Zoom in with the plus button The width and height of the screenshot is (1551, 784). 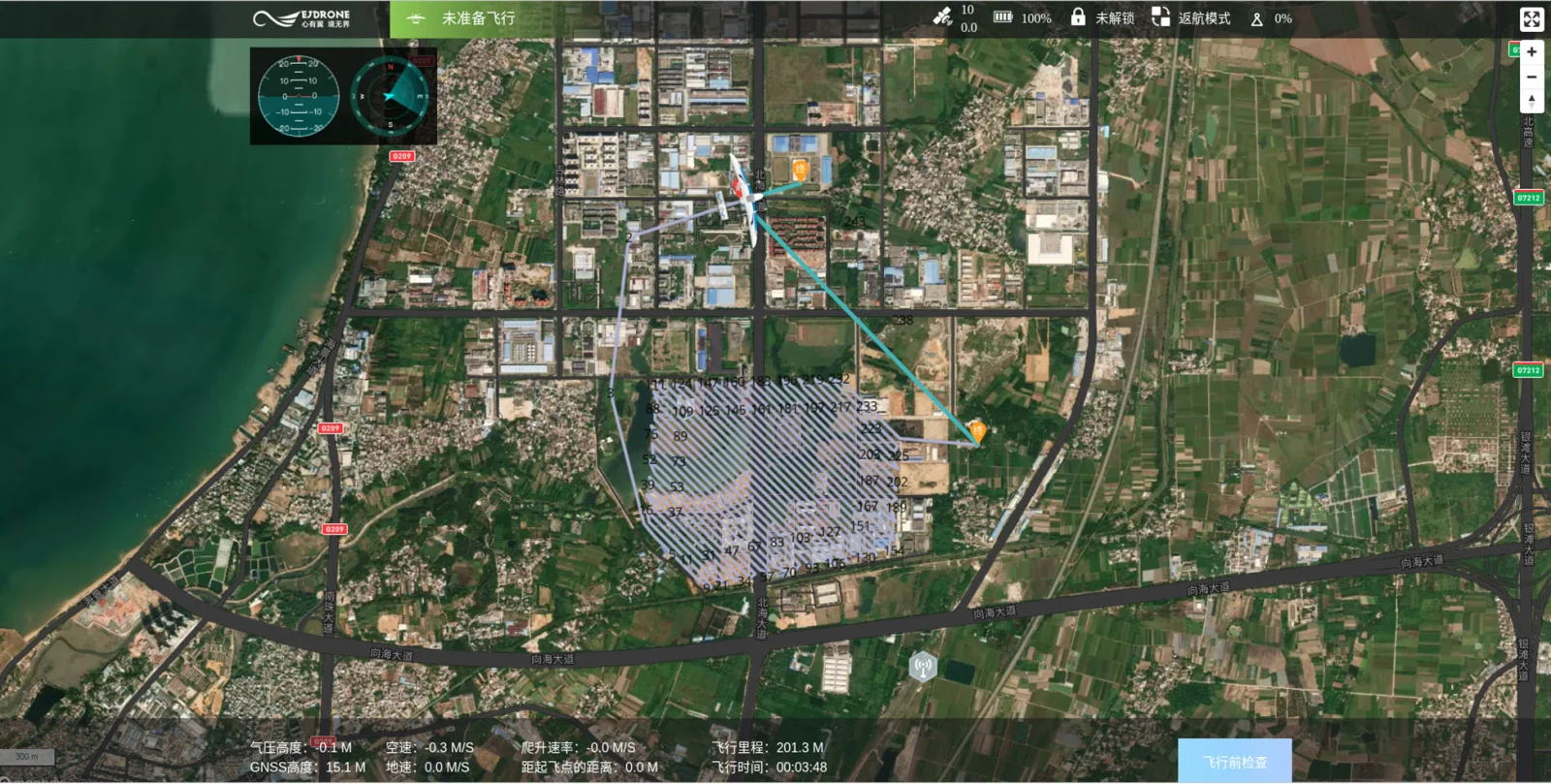pos(1532,52)
